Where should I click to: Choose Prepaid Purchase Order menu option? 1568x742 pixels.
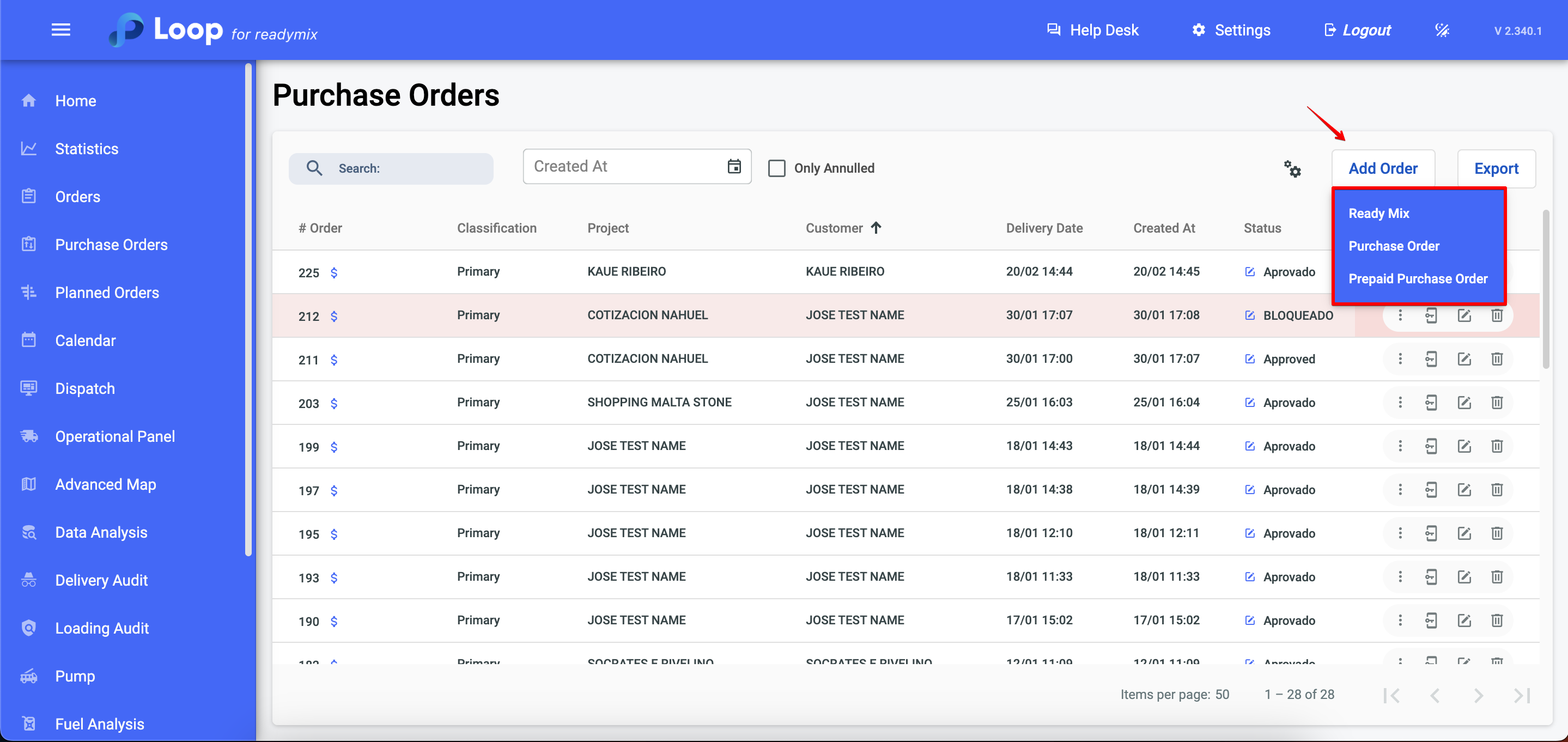1417,279
